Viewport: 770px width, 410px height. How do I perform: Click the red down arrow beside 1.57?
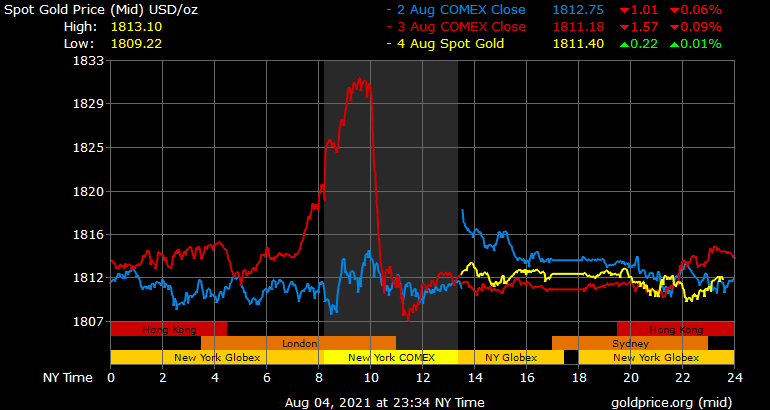(x=624, y=27)
